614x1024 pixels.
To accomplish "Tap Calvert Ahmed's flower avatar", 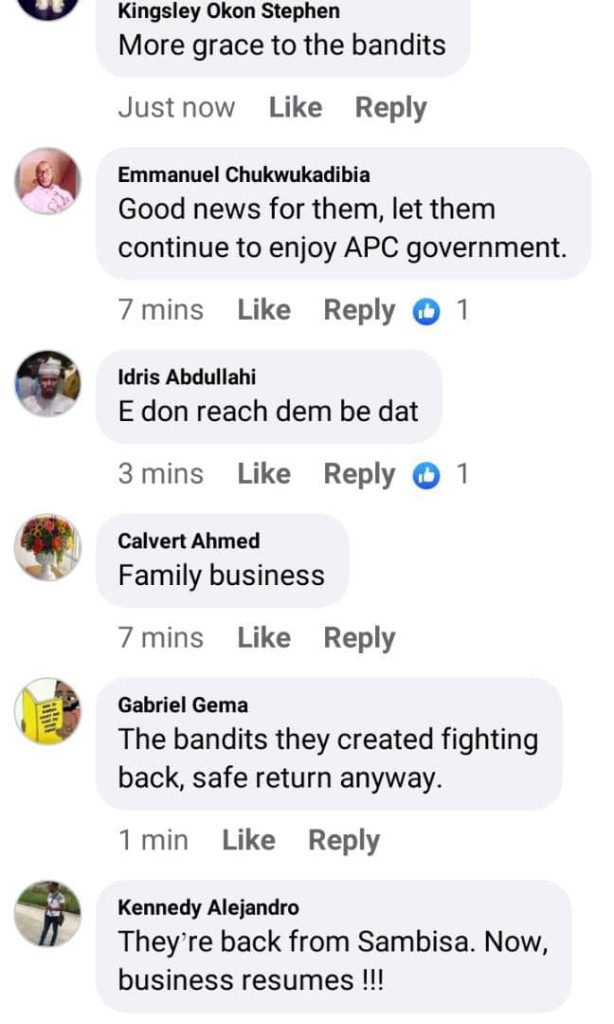I will [48, 547].
